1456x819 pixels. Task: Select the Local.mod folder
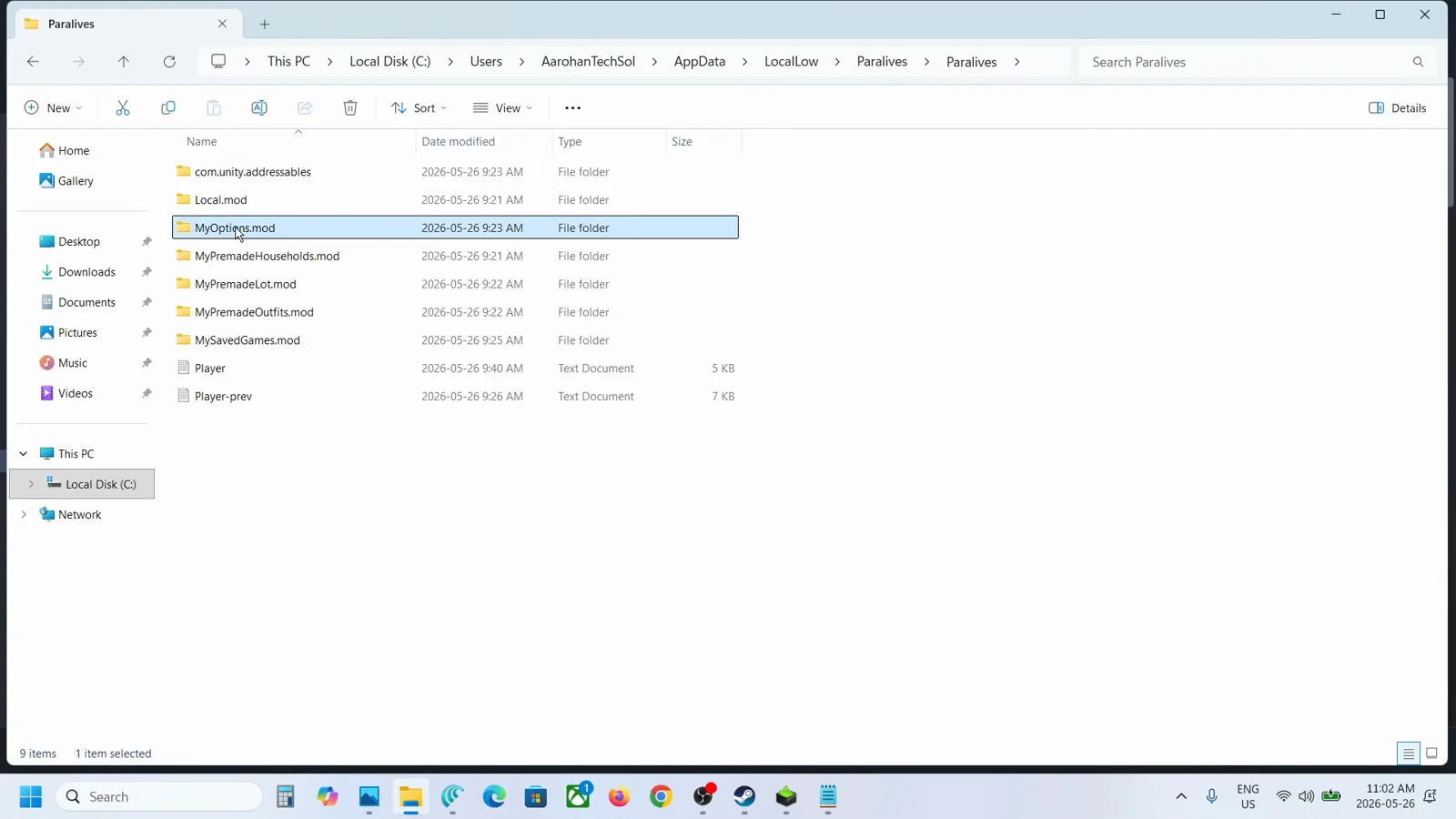tap(455, 200)
